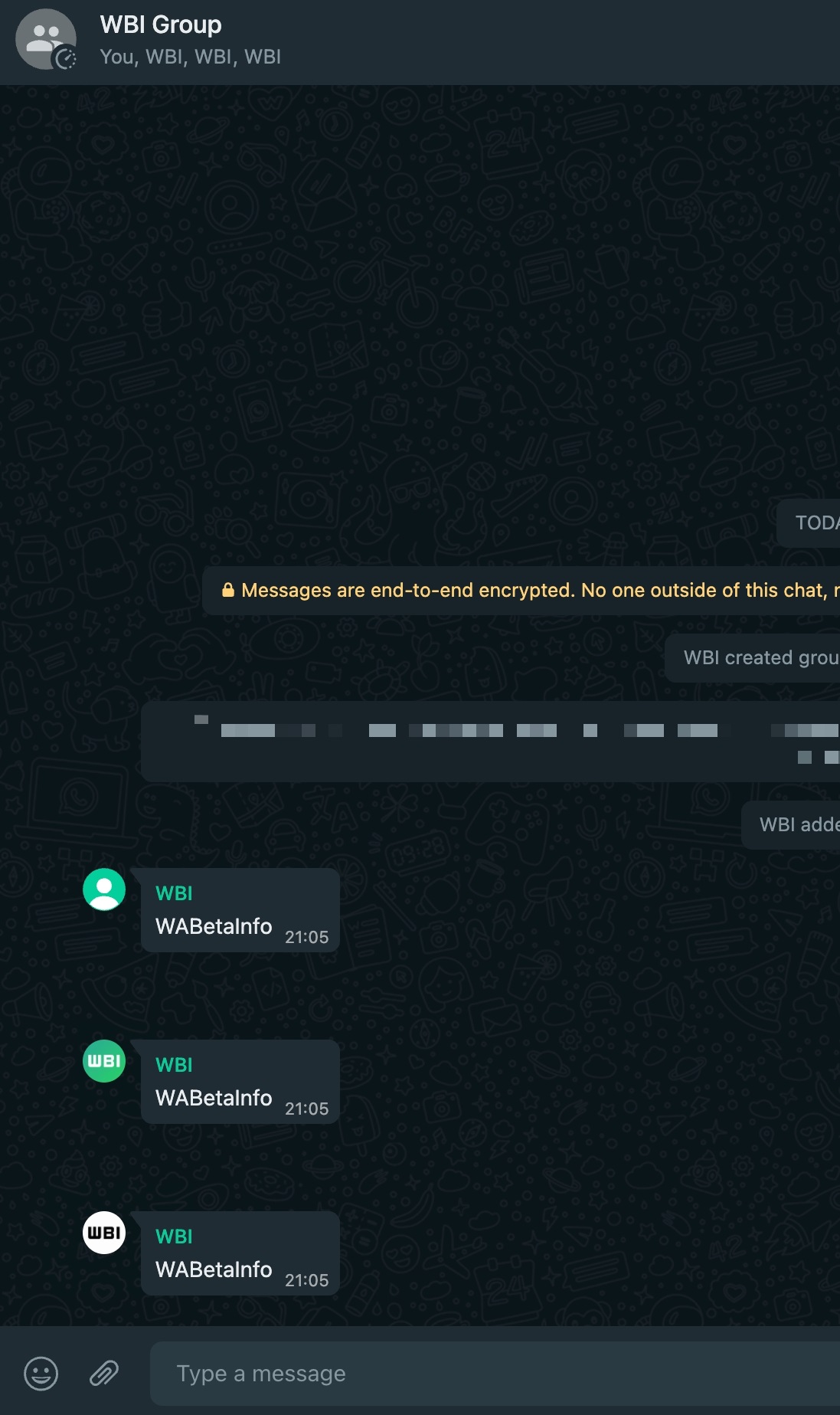Focus the Type a message field
This screenshot has width=840, height=1415.
495,1374
